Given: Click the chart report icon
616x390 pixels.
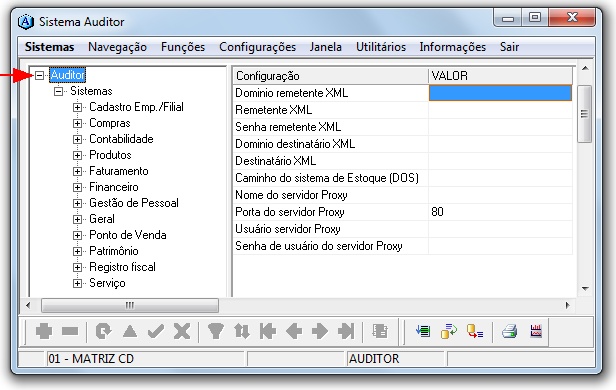Looking at the screenshot, I should point(536,331).
